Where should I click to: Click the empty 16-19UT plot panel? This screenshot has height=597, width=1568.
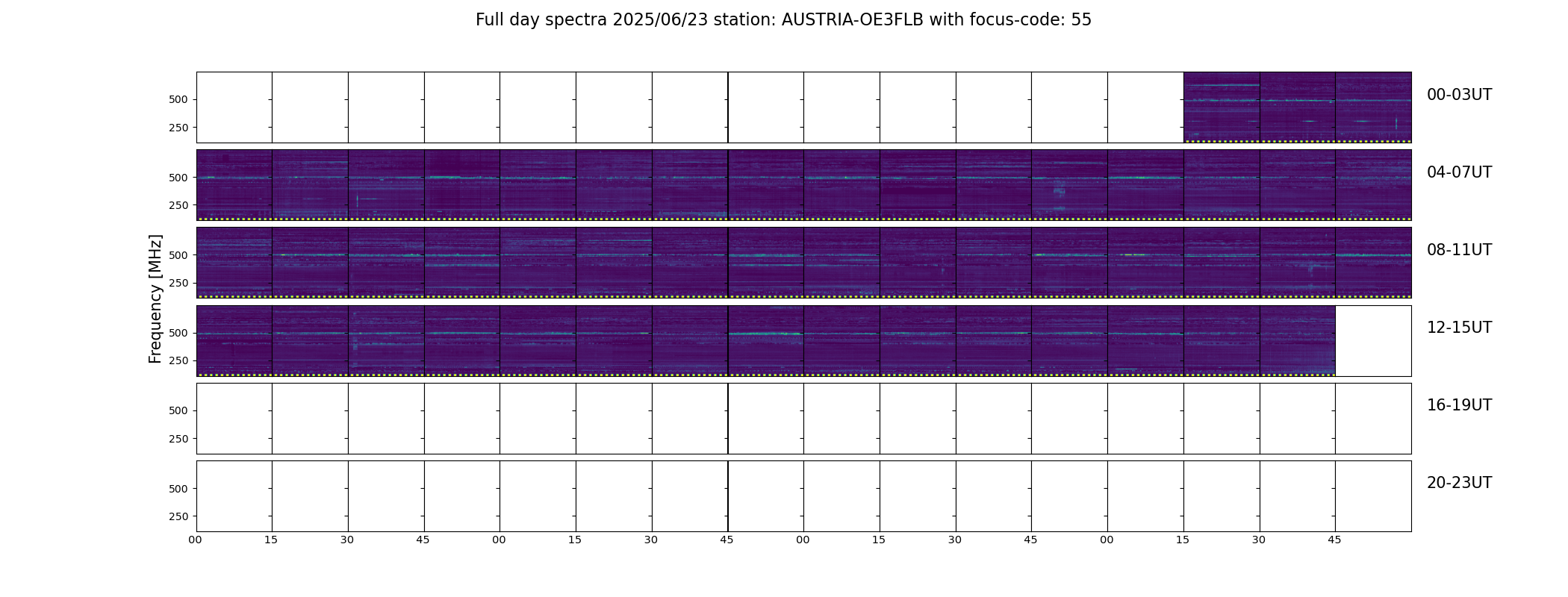803,418
